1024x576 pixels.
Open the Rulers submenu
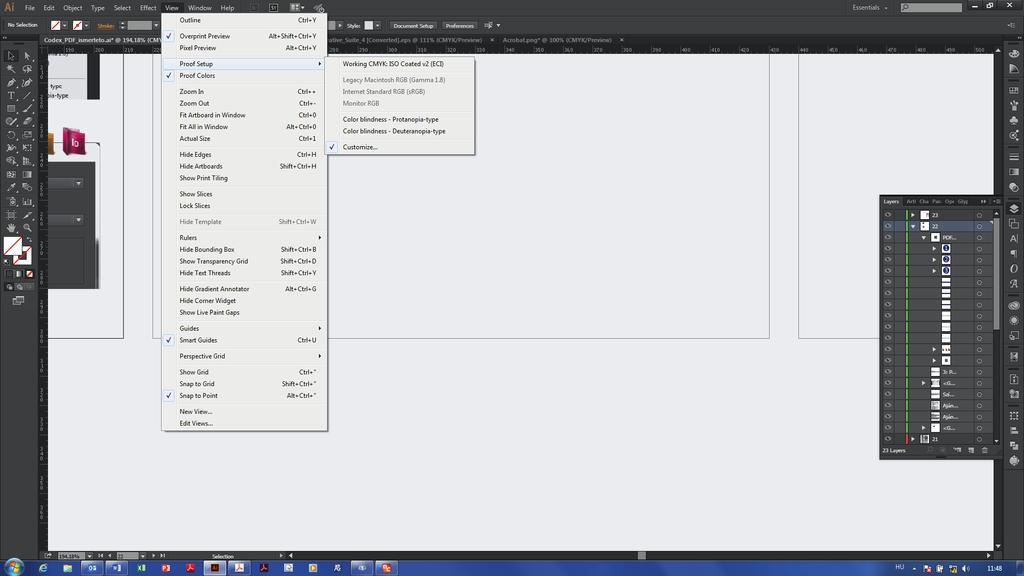click(x=244, y=238)
